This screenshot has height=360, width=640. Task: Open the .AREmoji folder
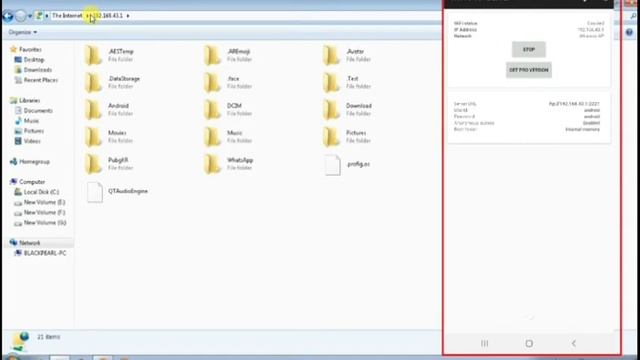(x=228, y=55)
